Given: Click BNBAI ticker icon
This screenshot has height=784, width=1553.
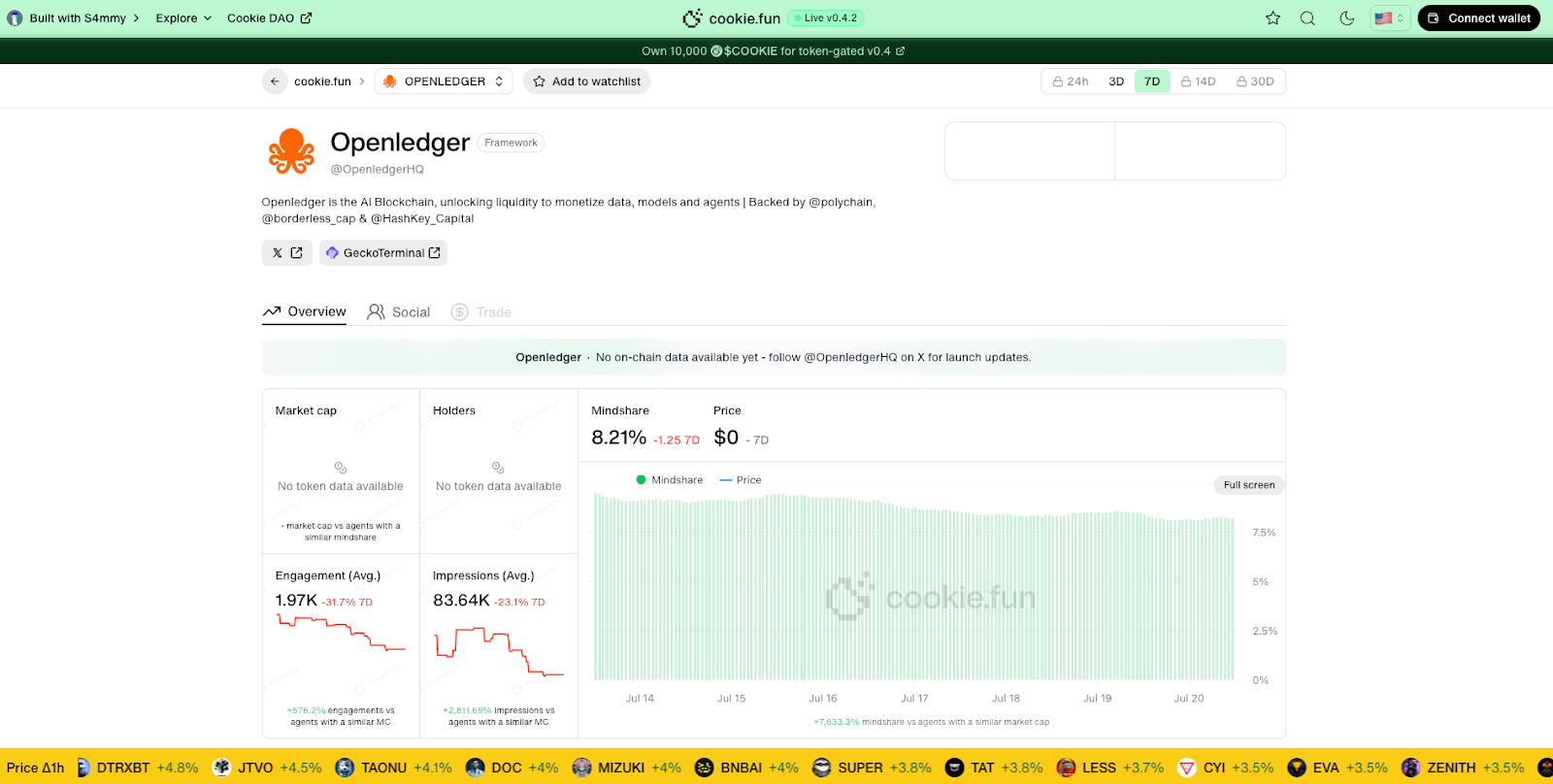Looking at the screenshot, I should (704, 768).
